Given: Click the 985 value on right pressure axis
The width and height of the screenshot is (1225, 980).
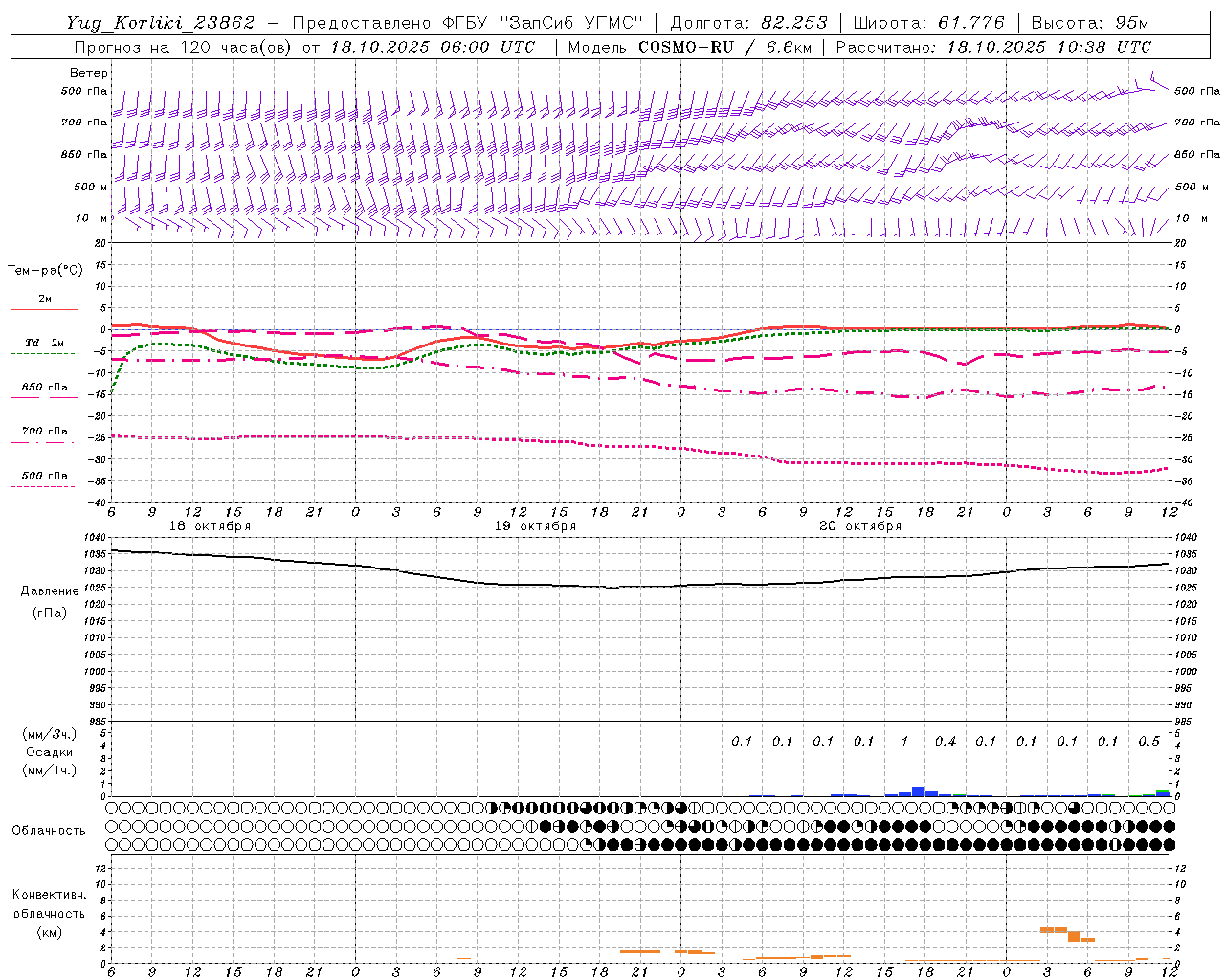Looking at the screenshot, I should tap(1186, 722).
